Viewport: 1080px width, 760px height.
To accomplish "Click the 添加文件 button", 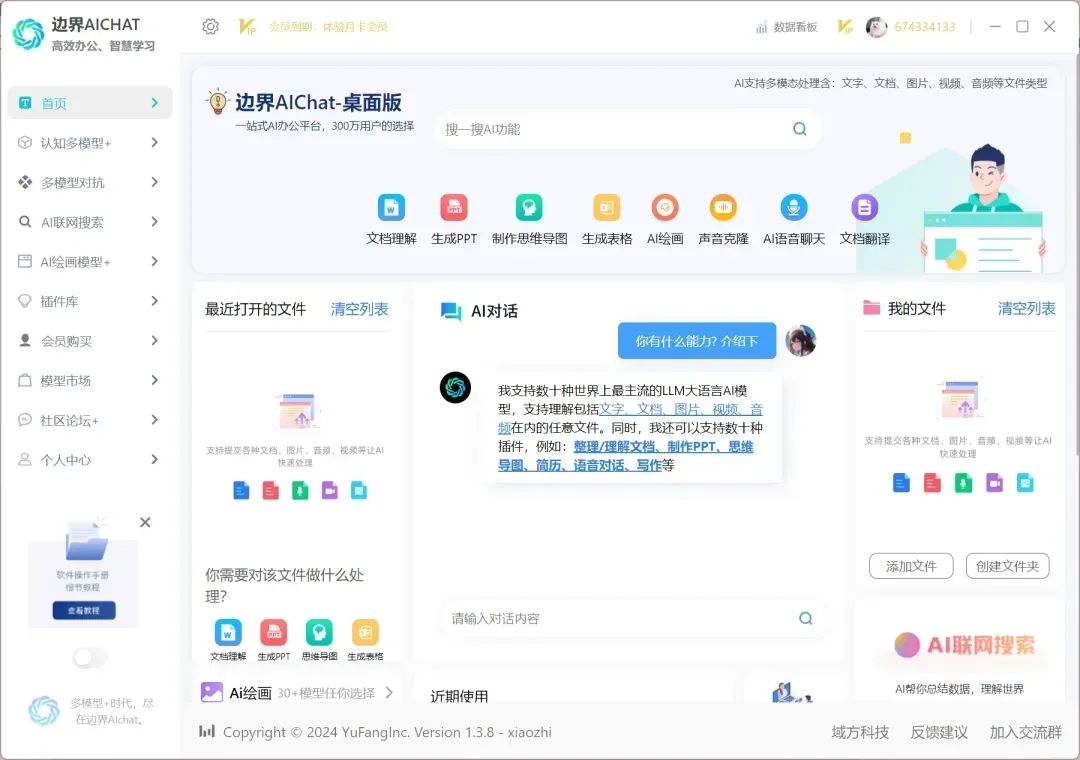I will point(911,566).
